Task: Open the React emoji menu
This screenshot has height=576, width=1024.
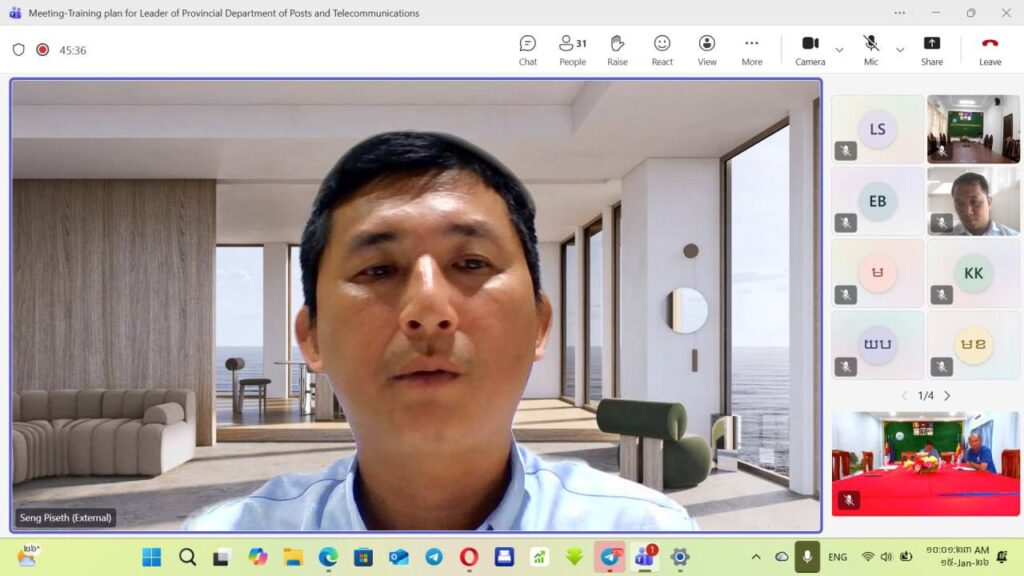Action: coord(662,50)
